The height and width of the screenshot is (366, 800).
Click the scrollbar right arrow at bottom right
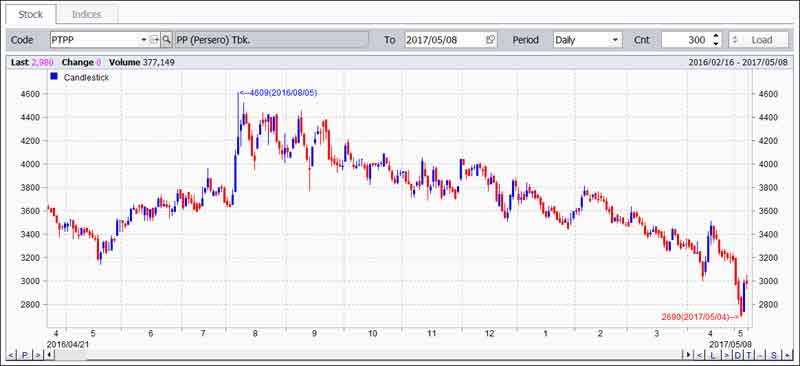[x=689, y=355]
